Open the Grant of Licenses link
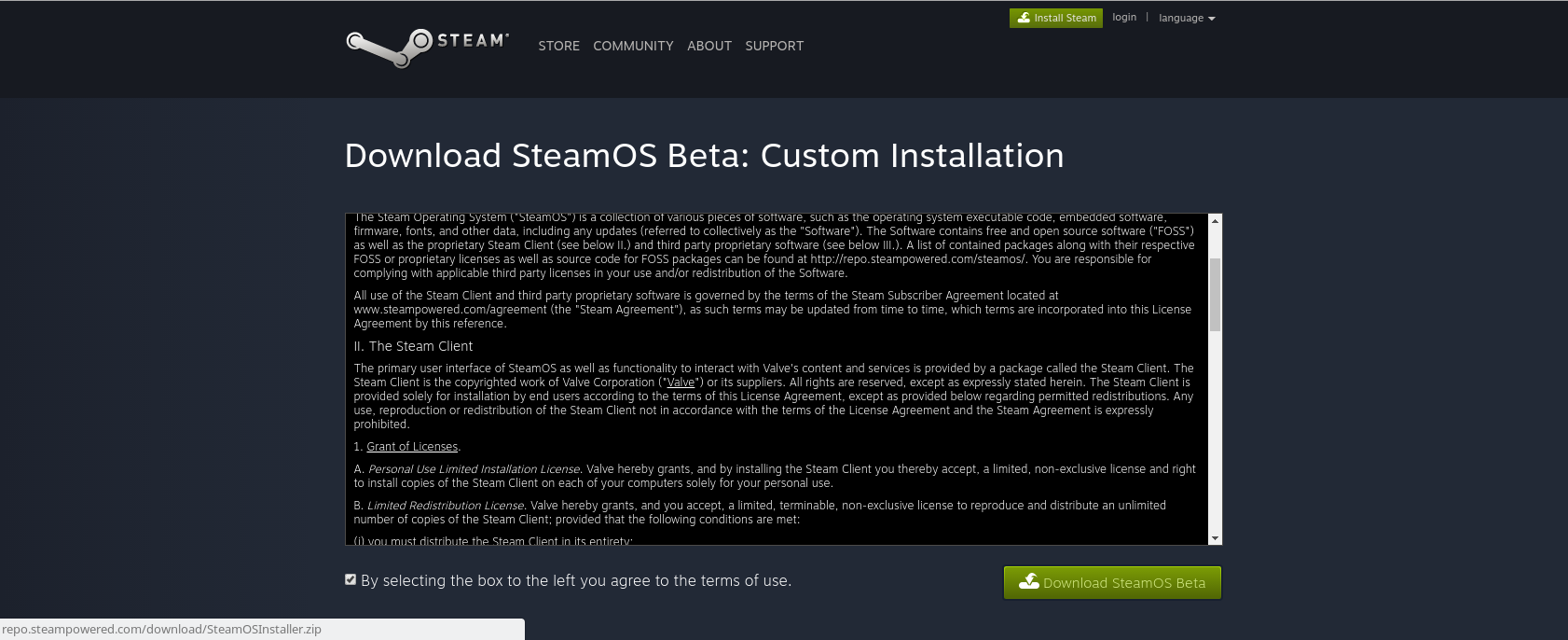Image resolution: width=1568 pixels, height=640 pixels. tap(412, 447)
